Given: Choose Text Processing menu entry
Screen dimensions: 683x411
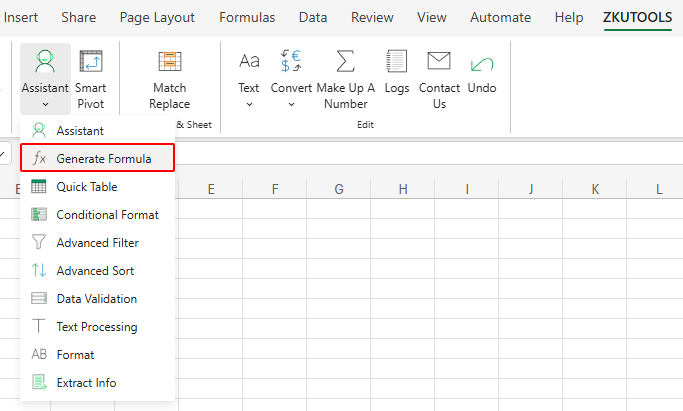Looking at the screenshot, I should click(x=98, y=326).
